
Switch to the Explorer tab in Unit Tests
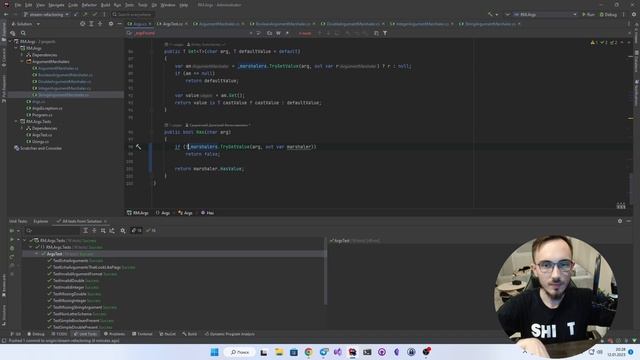click(40, 221)
